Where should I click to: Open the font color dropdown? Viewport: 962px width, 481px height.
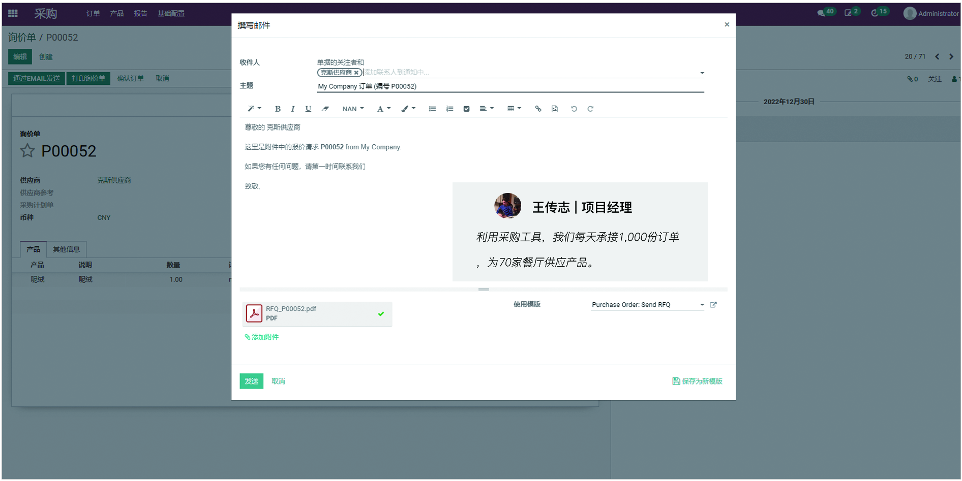(383, 108)
